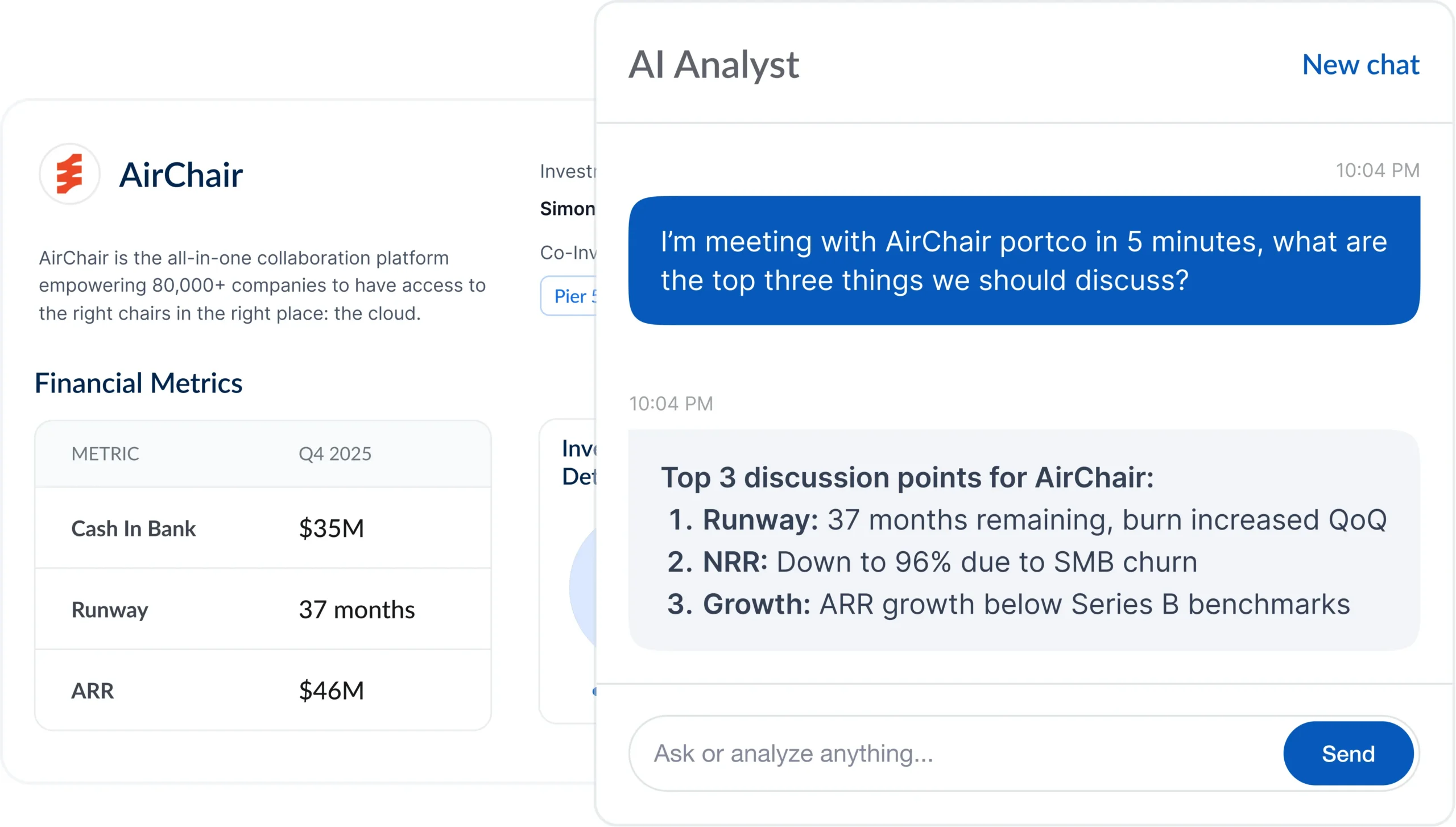The height and width of the screenshot is (827, 1456).
Task: Click the ARR $46M row
Action: 263,690
